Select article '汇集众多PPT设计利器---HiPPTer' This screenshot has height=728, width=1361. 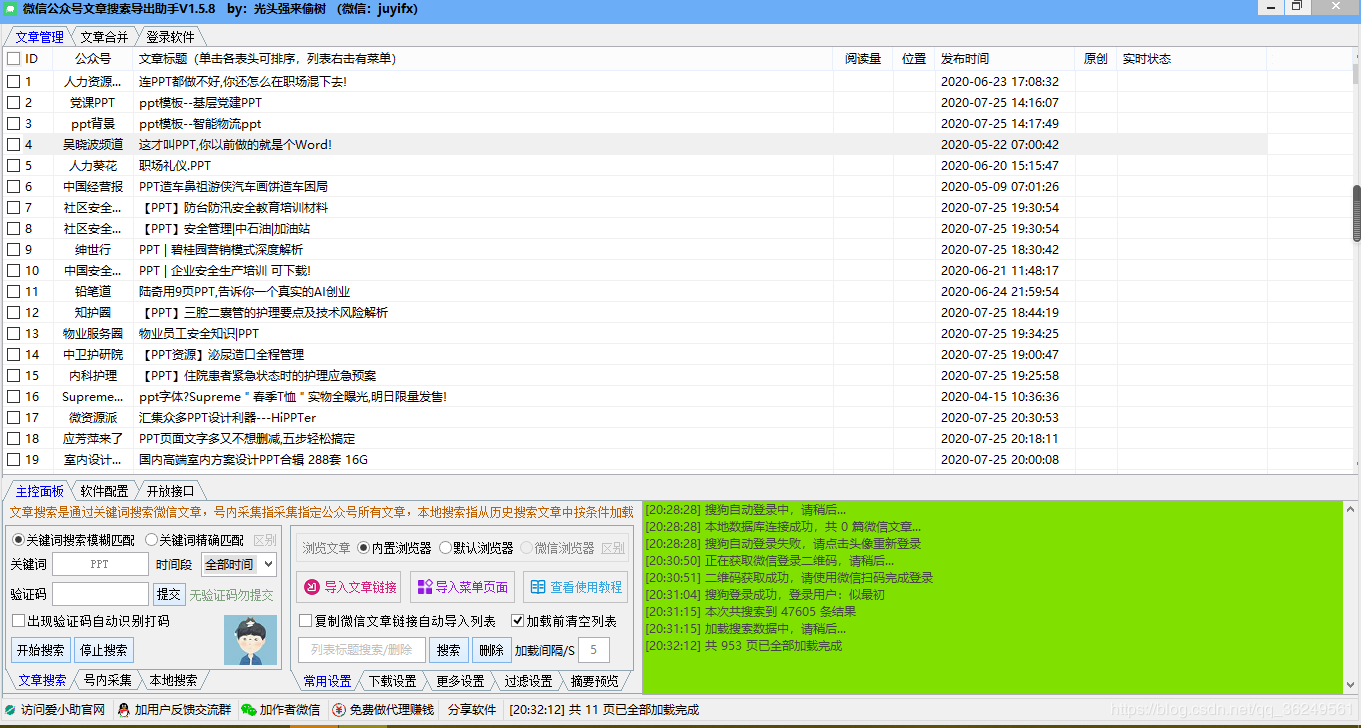[x=227, y=418]
